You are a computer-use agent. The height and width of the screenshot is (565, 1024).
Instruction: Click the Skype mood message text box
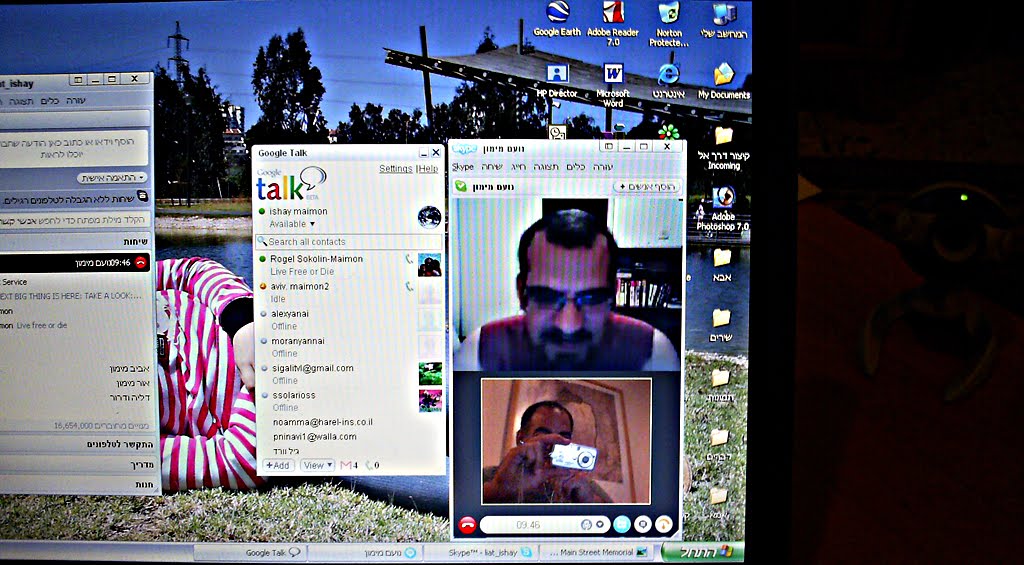click(x=74, y=147)
